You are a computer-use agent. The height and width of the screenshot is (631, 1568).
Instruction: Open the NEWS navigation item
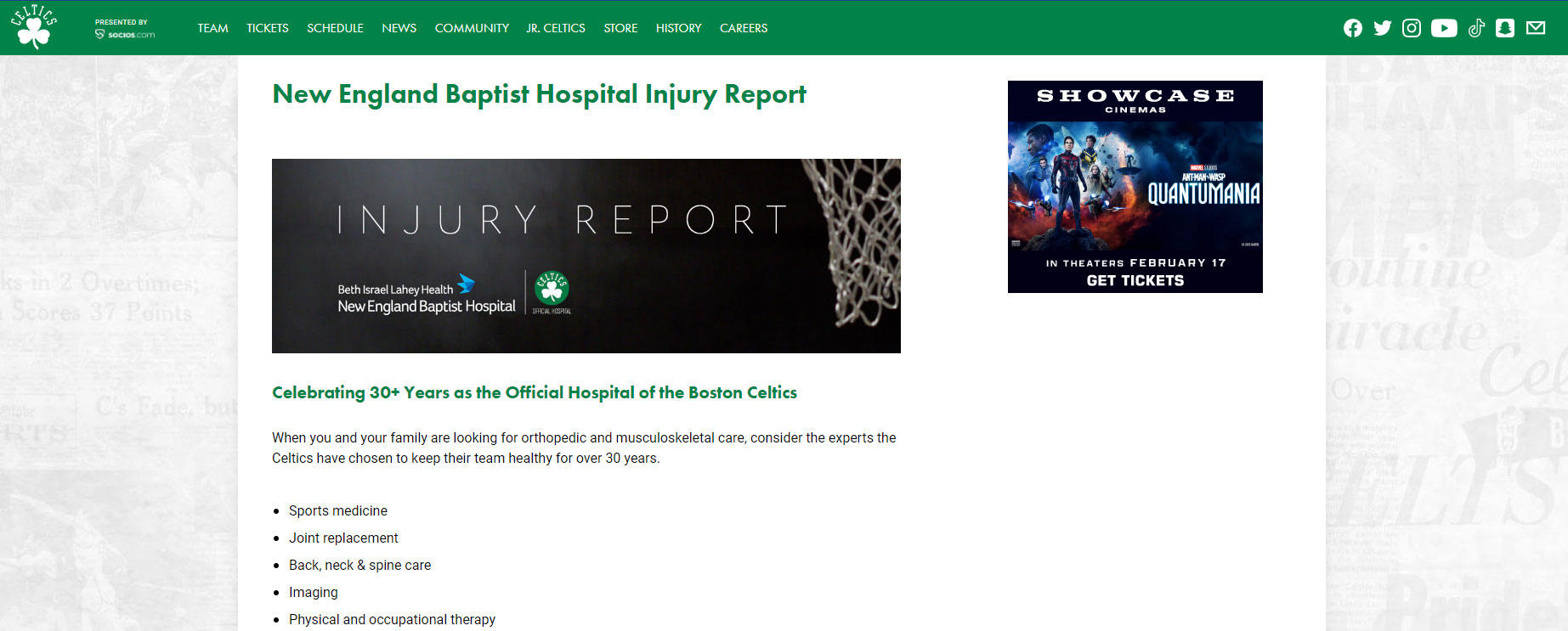coord(399,28)
